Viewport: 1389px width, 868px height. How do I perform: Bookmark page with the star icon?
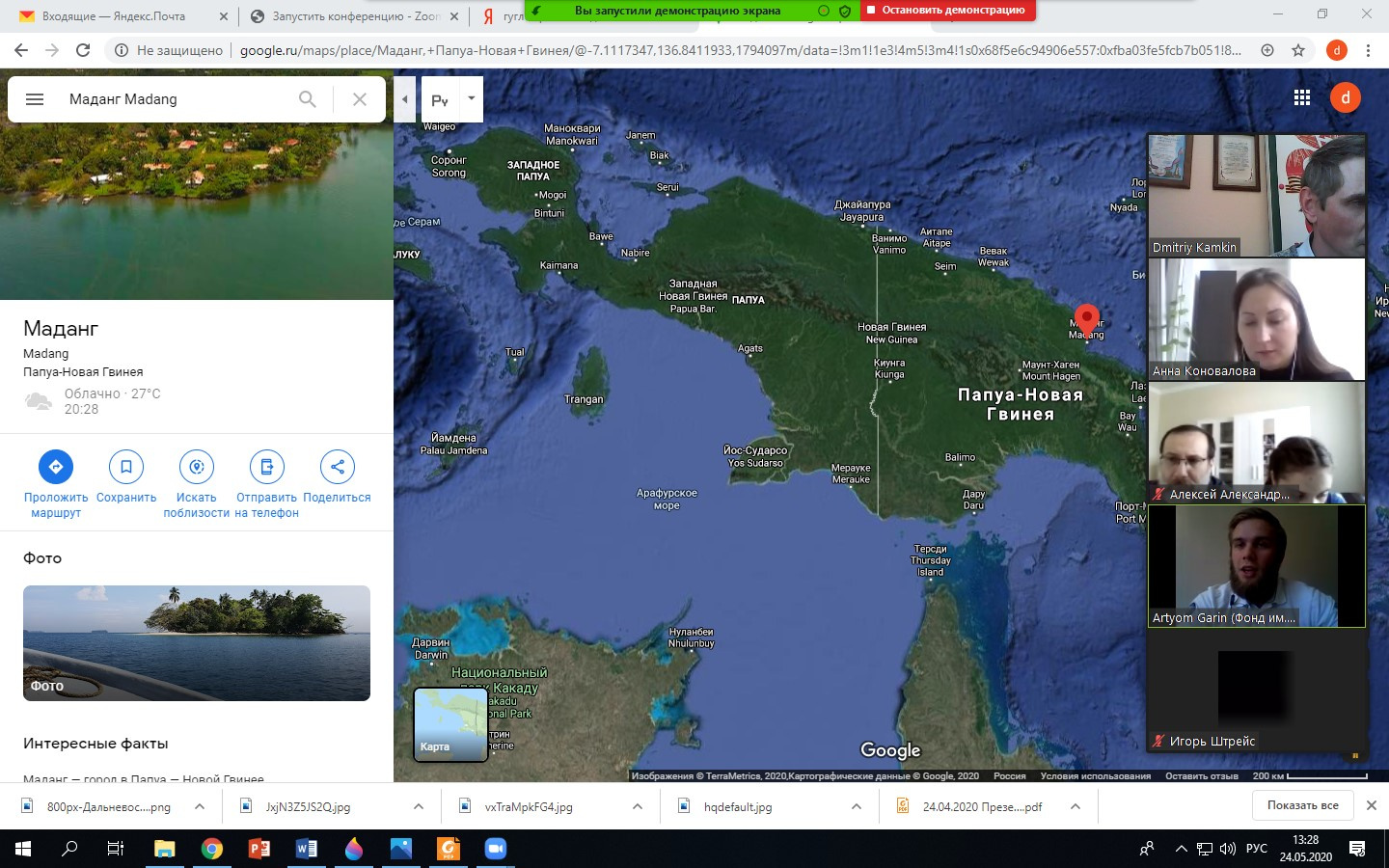(x=1298, y=50)
